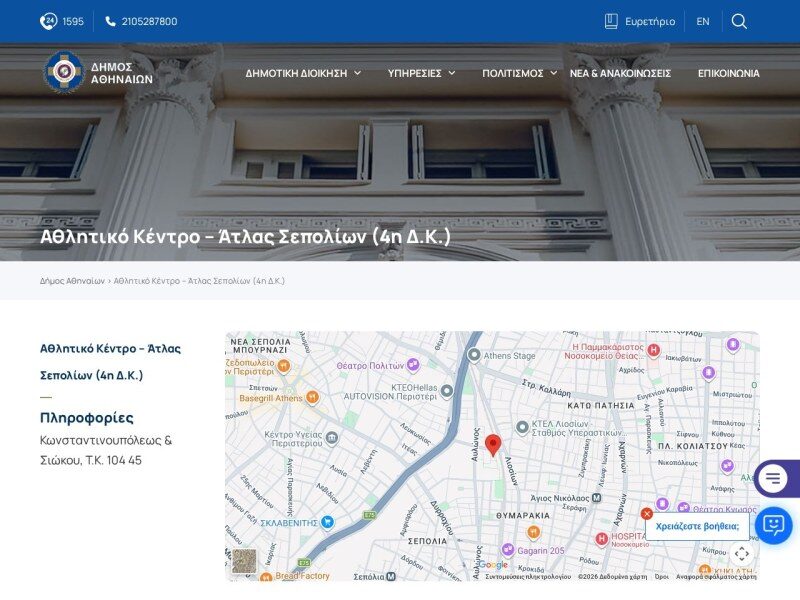Expand the ΥΠΗΡΕΣΙΕΣ chevron arrow
The image size is (800, 600).
tap(452, 73)
